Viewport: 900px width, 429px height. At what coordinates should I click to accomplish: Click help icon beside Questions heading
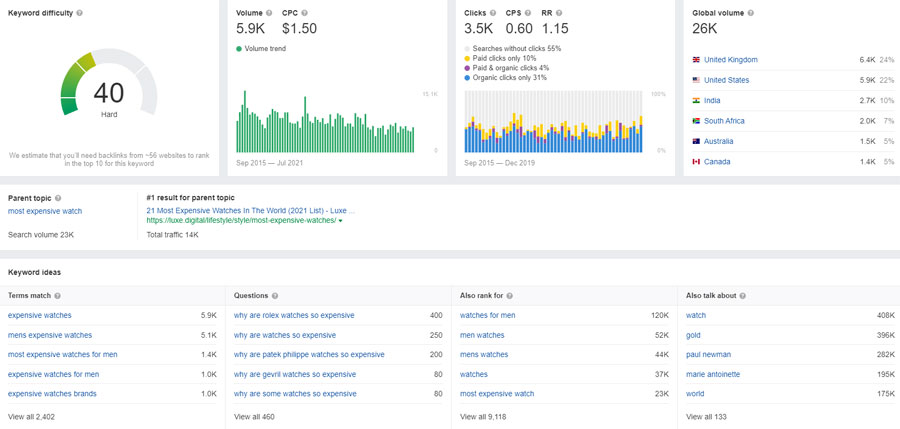(x=275, y=296)
